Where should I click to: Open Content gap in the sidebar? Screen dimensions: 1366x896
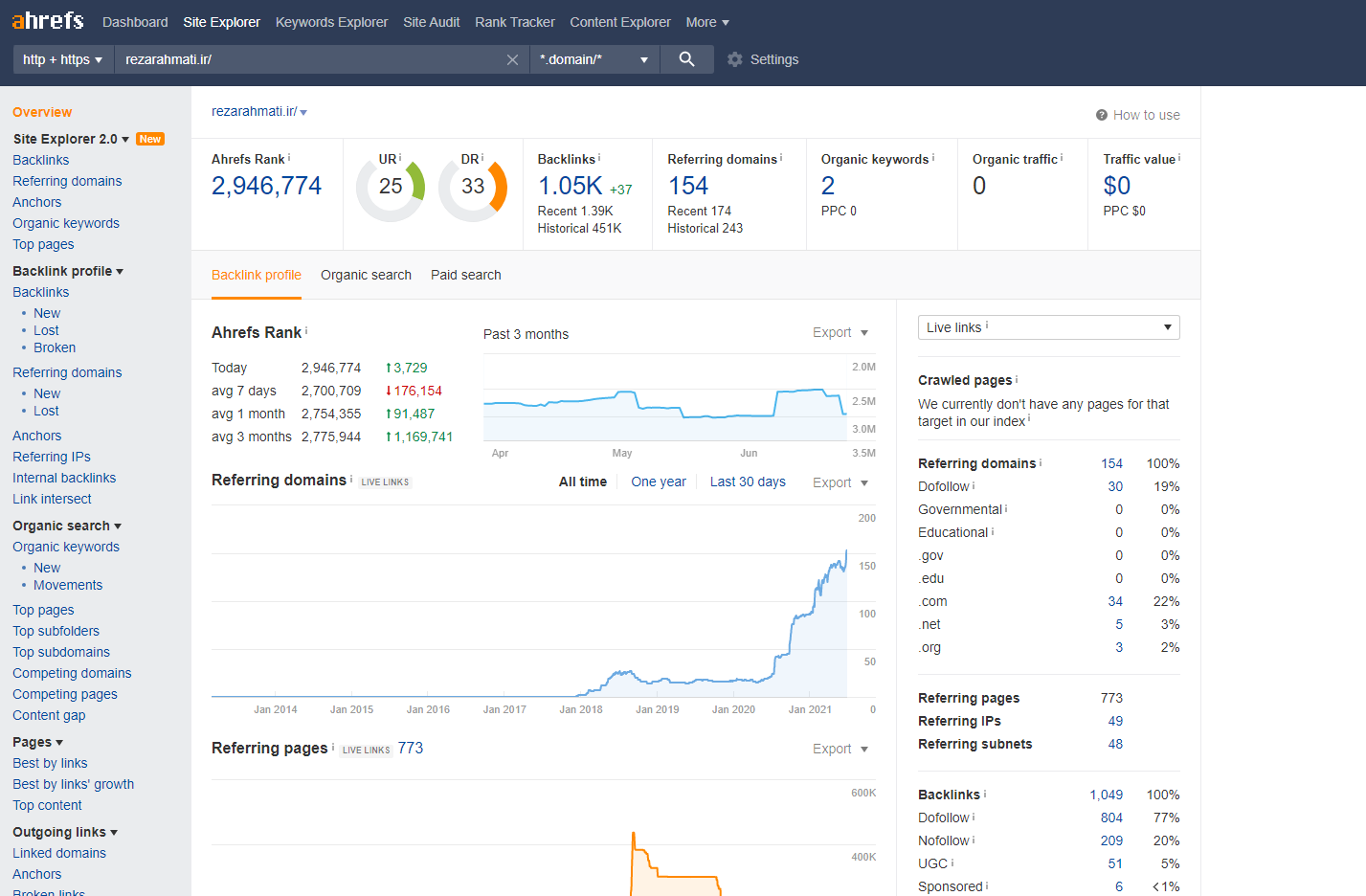click(x=49, y=715)
